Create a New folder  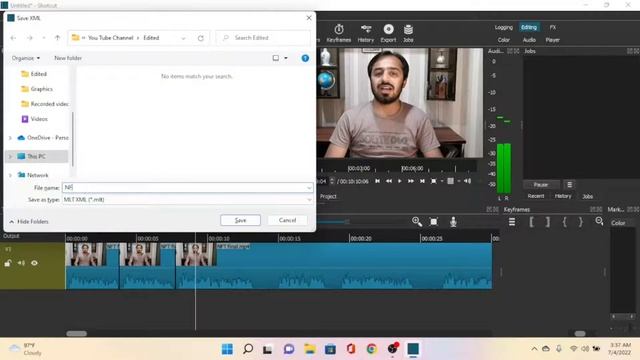(68, 58)
